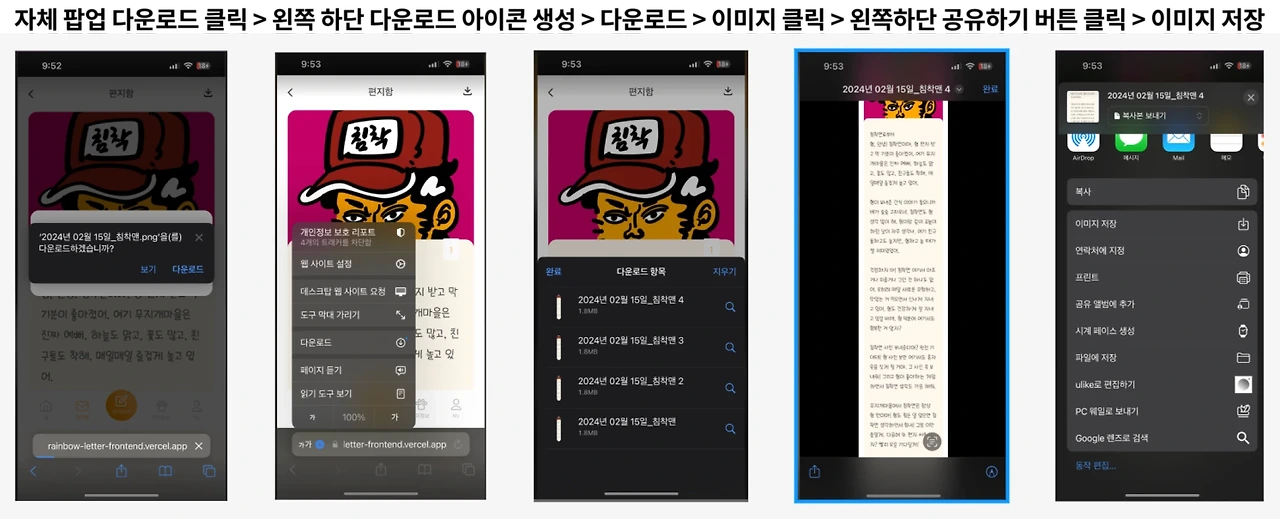The image size is (1280, 519).
Task: Choose 도구 막대 가리기 menu entry
Action: click(x=353, y=315)
